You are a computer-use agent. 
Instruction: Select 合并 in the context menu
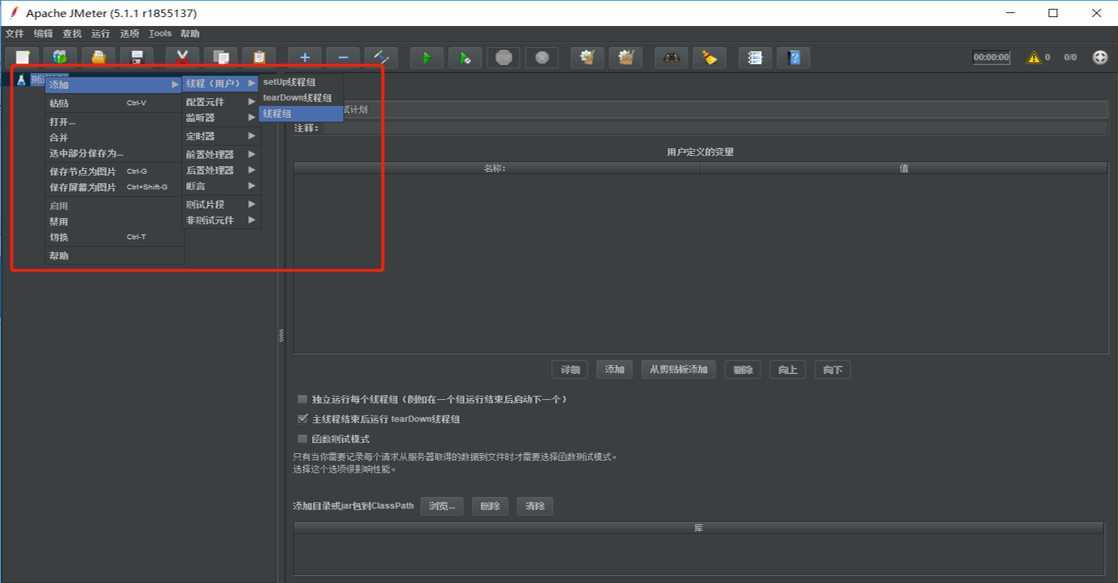coord(113,138)
